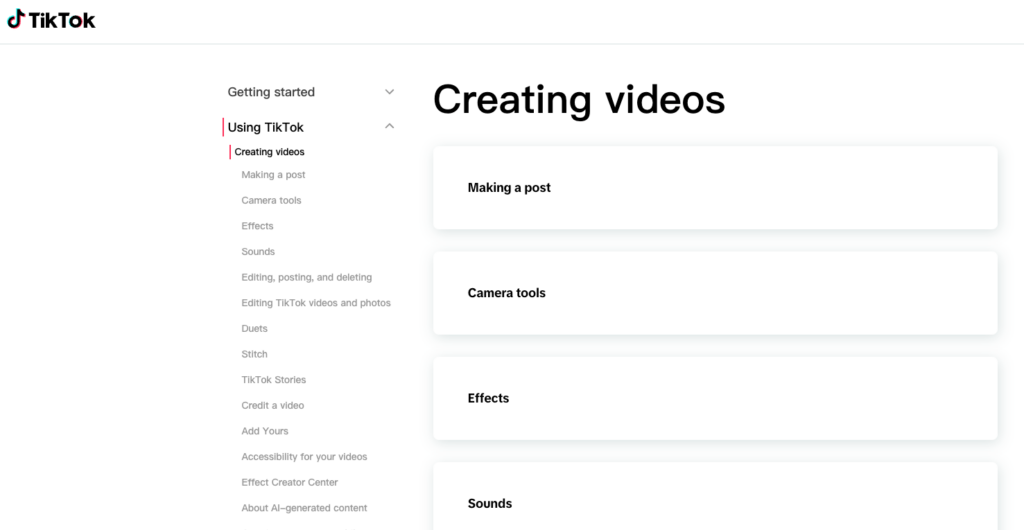Open the Making a post card
The image size is (1024, 530).
click(x=714, y=188)
